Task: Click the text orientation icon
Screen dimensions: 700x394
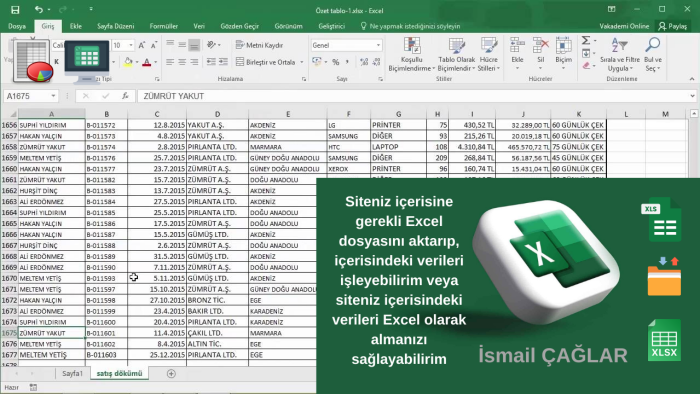Action: (211, 45)
